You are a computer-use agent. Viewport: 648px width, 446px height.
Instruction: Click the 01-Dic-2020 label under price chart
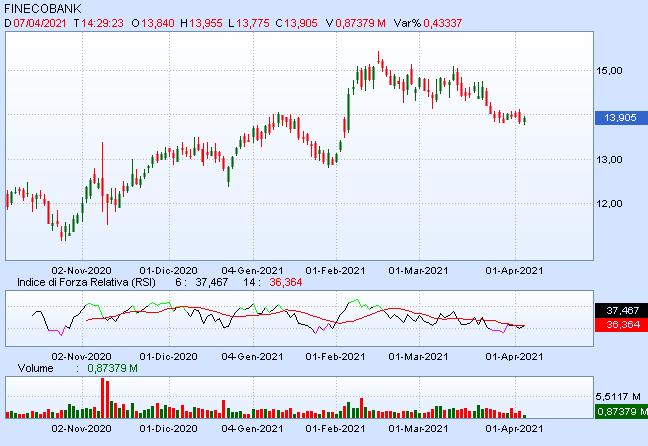coord(168,271)
